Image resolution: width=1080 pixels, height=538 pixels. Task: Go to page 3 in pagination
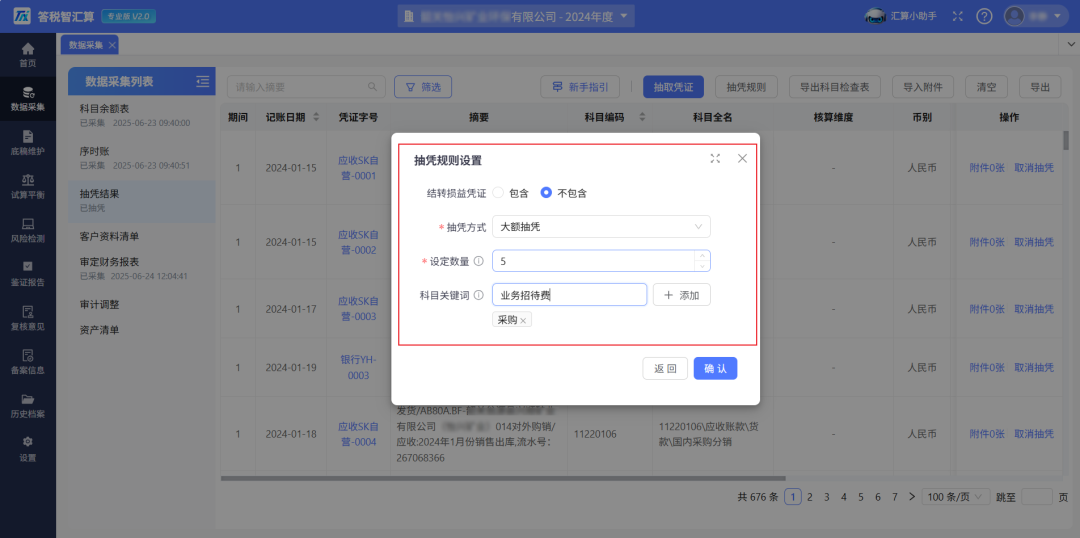[x=827, y=497]
